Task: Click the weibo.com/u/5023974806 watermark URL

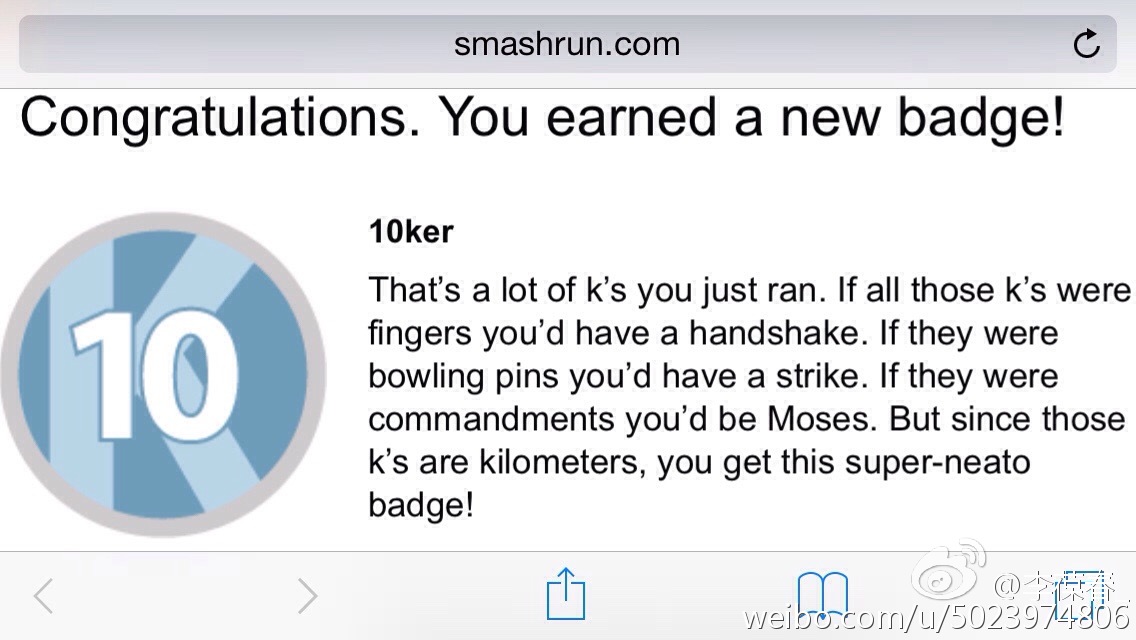Action: pyautogui.click(x=938, y=616)
